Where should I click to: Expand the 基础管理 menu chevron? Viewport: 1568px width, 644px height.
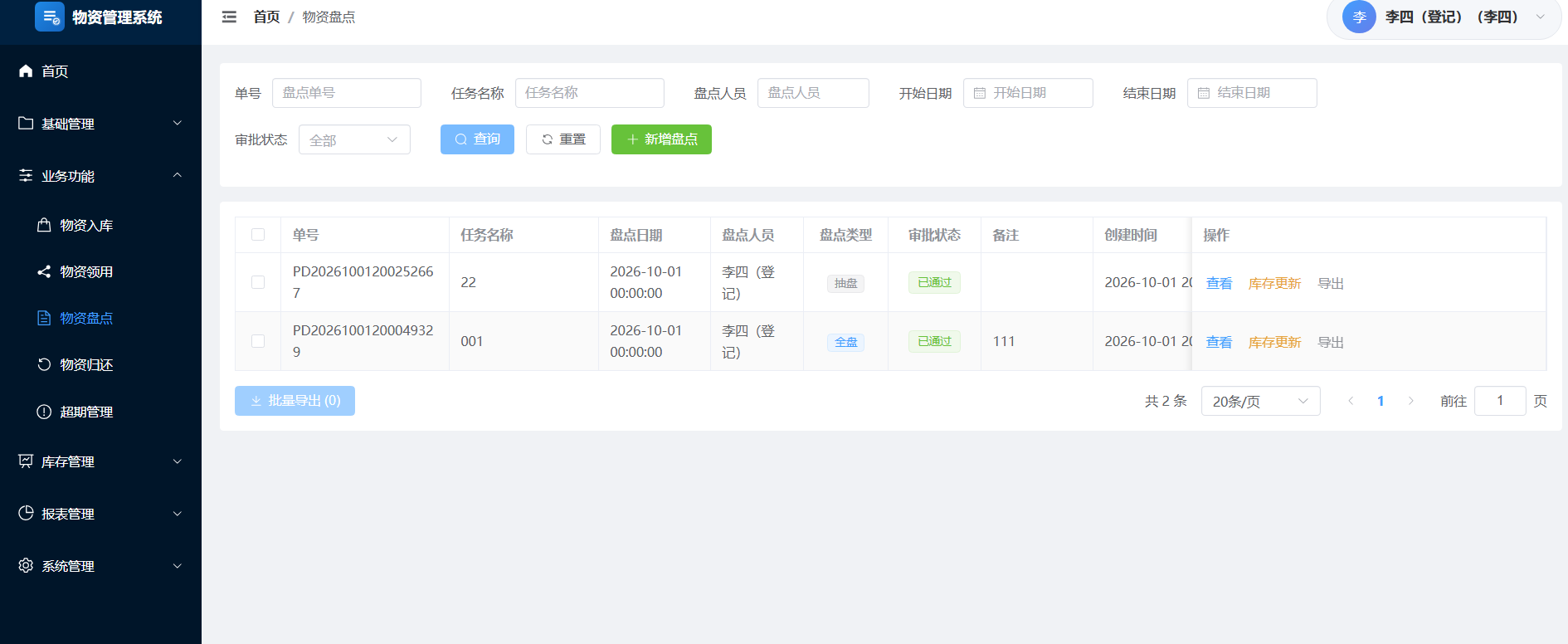[x=177, y=123]
